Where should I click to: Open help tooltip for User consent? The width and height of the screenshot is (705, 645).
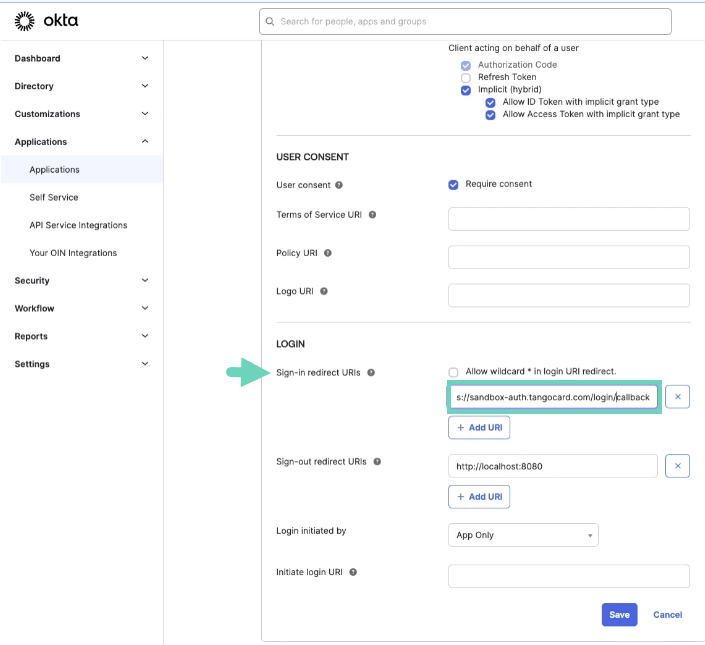[x=339, y=185]
